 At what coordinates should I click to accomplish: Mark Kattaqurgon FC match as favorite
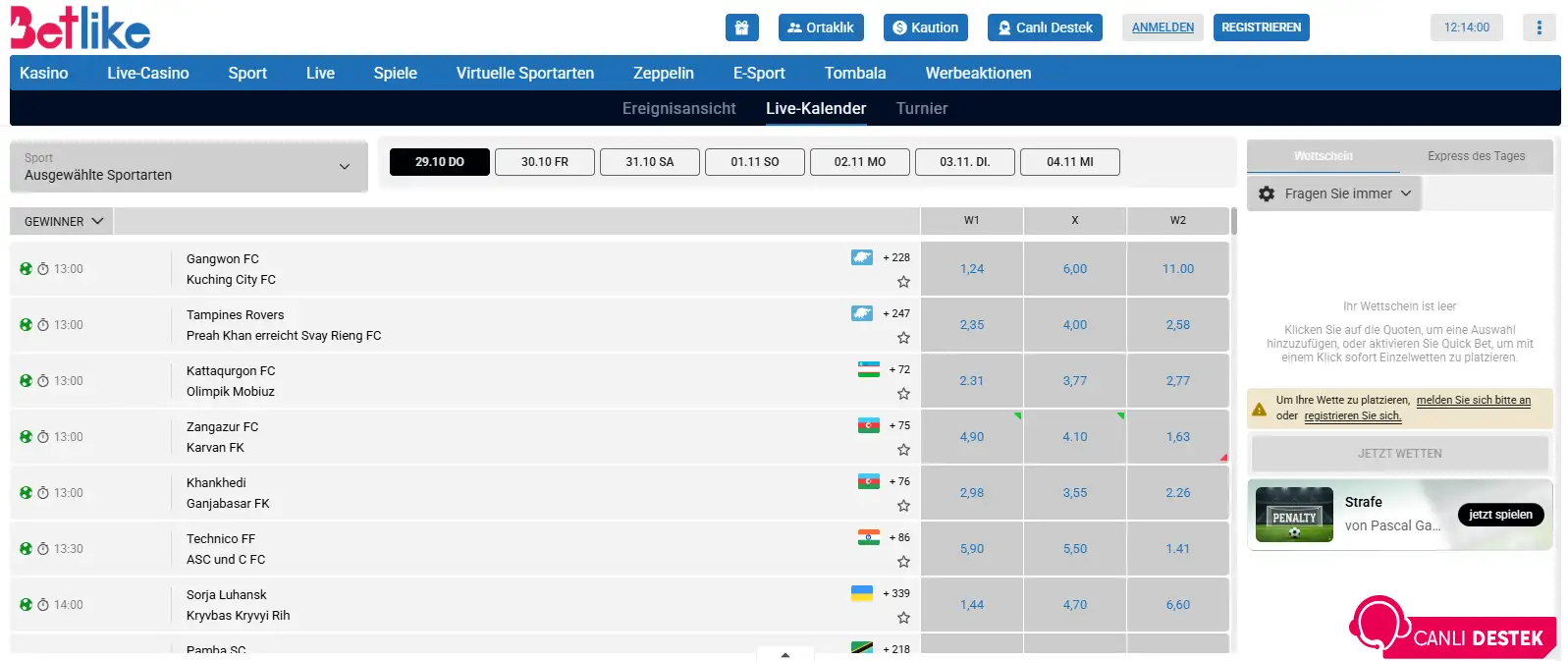pos(903,394)
